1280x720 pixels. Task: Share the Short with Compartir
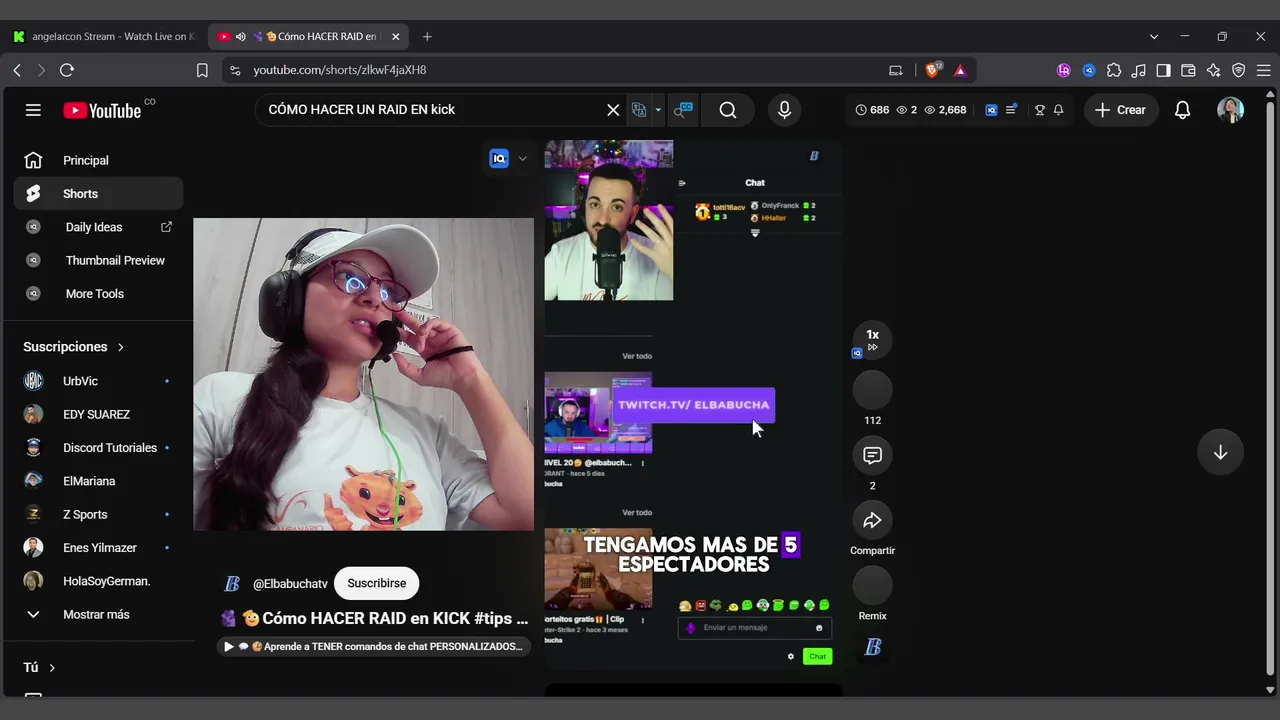pyautogui.click(x=872, y=520)
